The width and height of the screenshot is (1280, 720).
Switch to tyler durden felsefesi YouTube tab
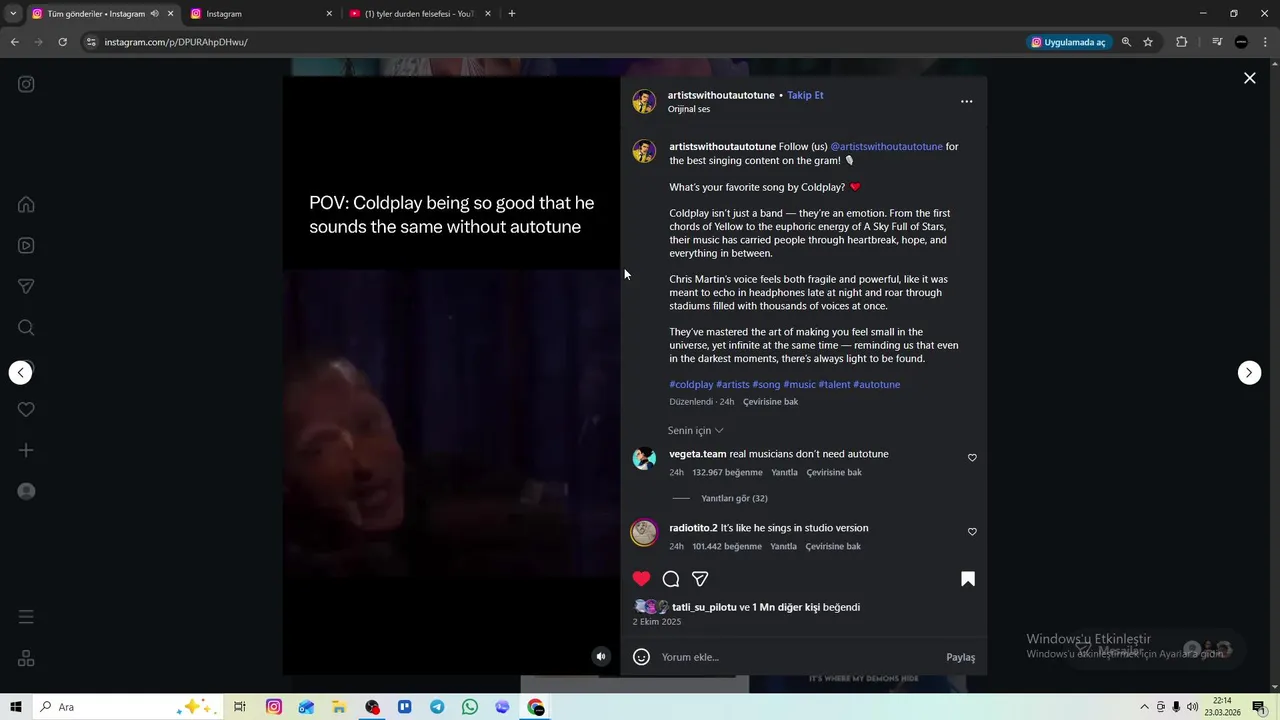419,14
